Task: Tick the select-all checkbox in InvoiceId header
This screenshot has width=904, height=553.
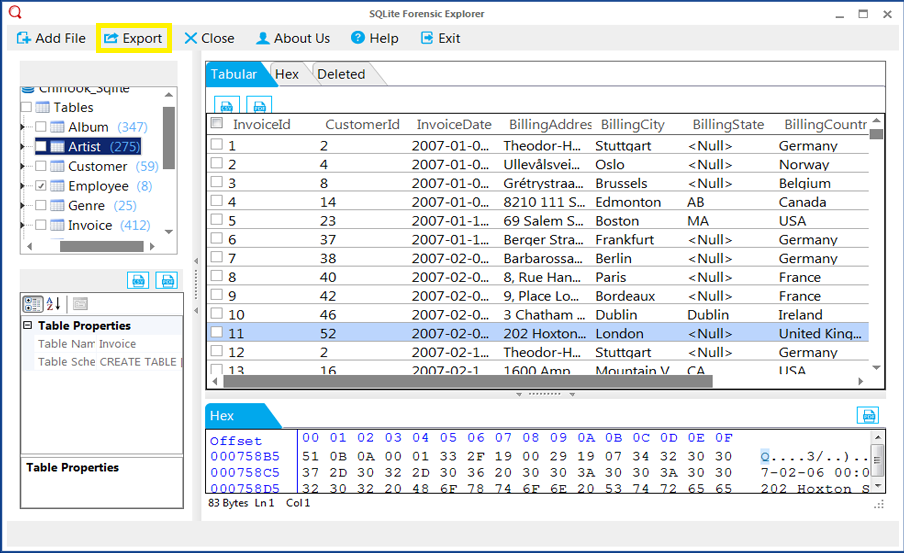Action: tap(217, 123)
